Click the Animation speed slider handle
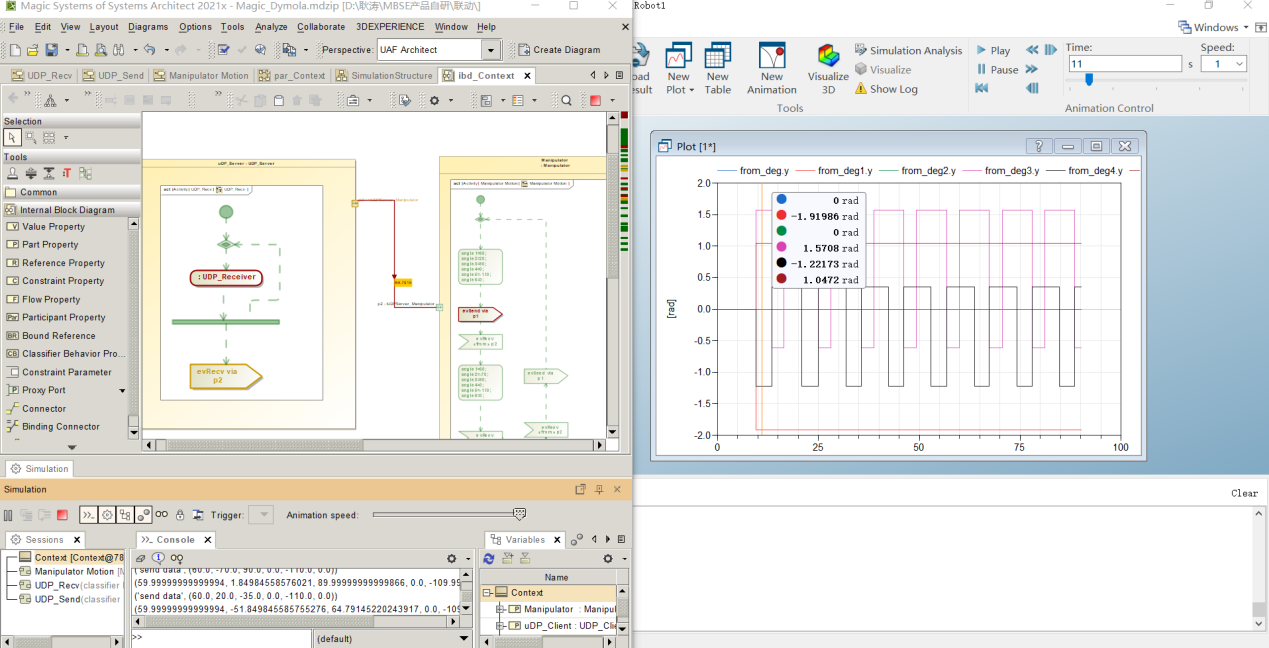Viewport: 1269px width, 648px height. 519,514
